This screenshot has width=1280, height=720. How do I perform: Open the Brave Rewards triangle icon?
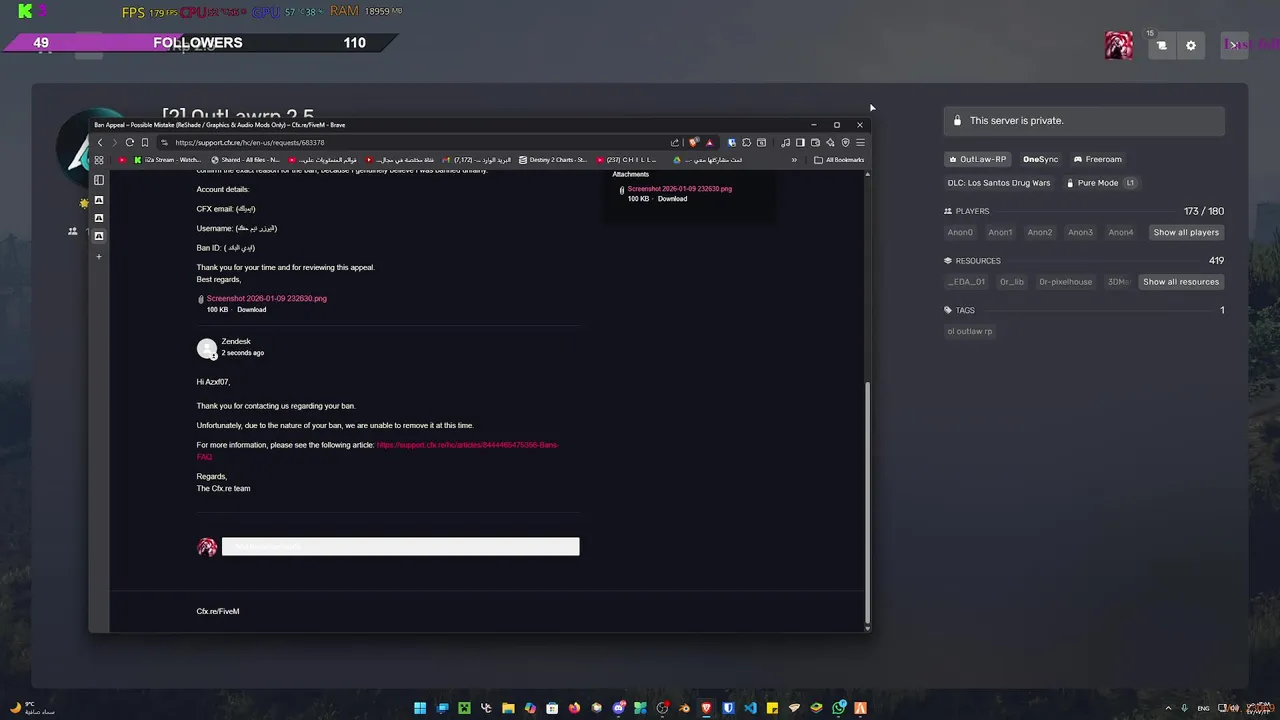coord(709,142)
